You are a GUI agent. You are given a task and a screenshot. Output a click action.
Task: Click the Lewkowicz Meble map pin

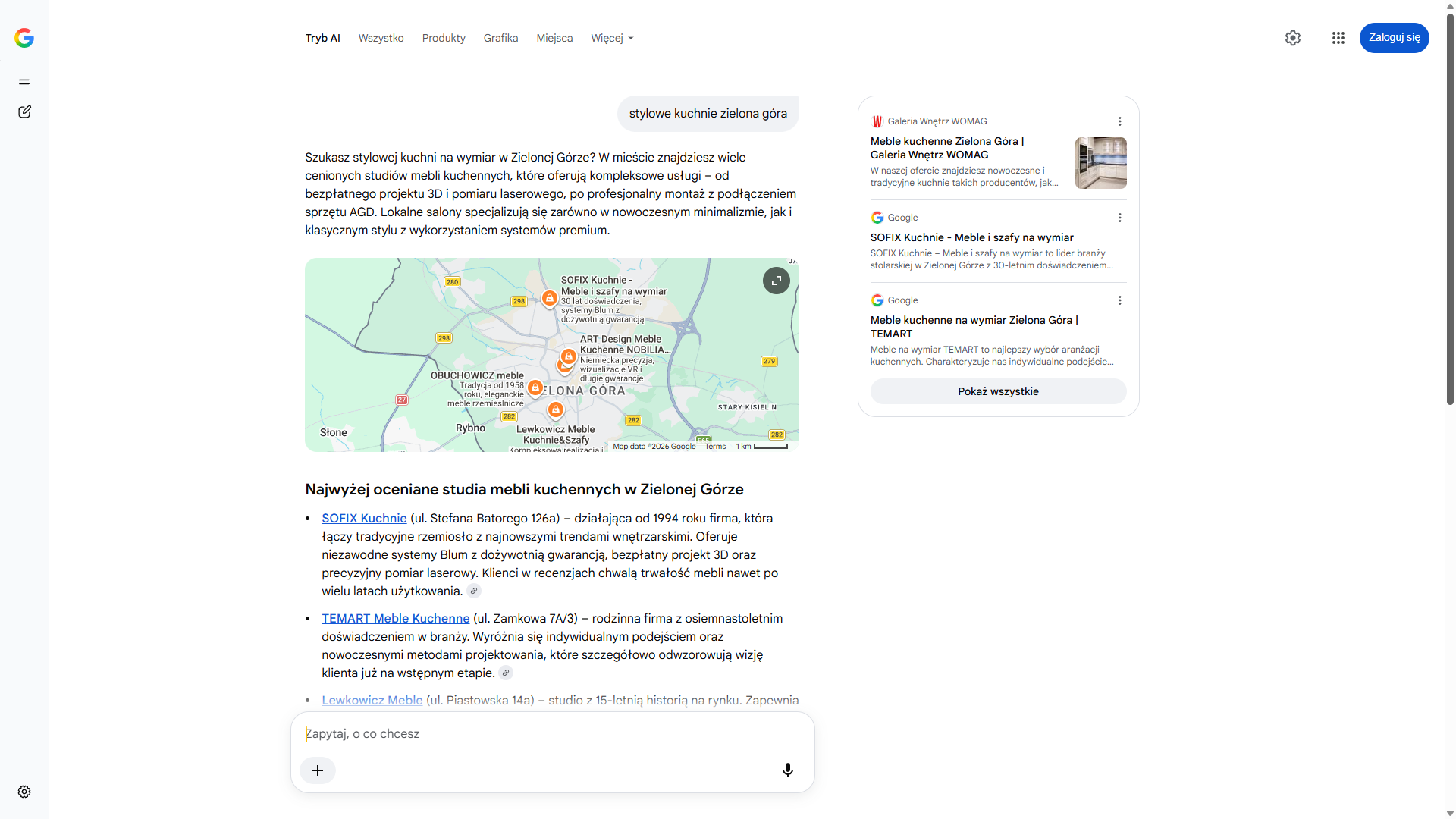(556, 410)
